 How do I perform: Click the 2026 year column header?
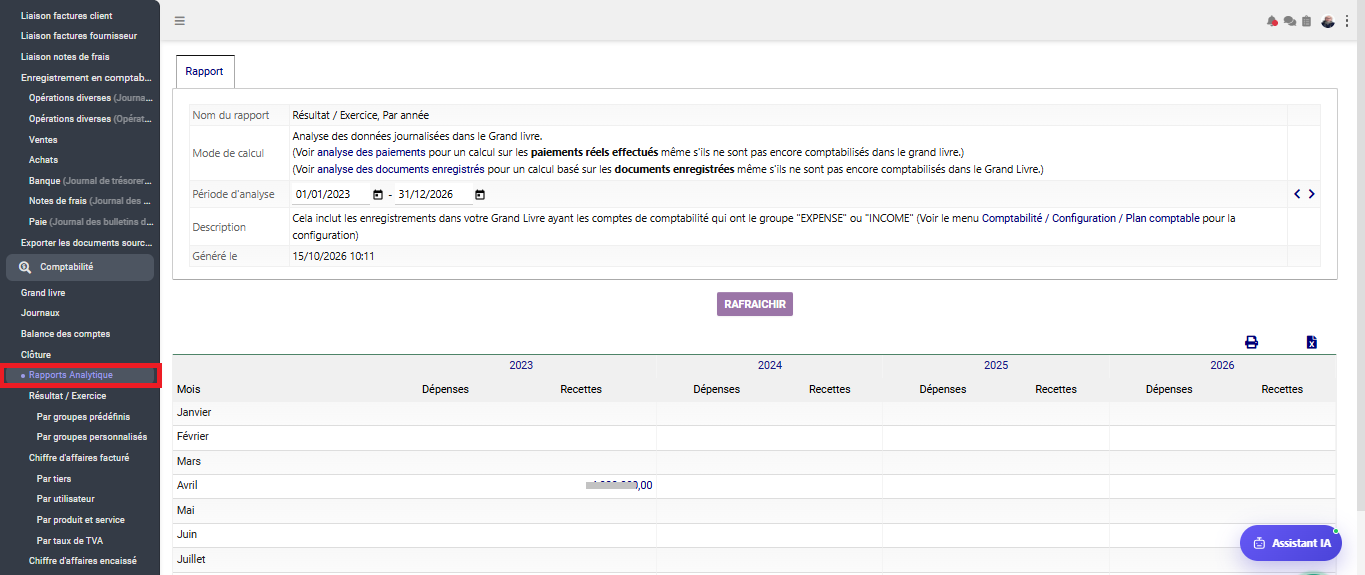tap(1222, 366)
